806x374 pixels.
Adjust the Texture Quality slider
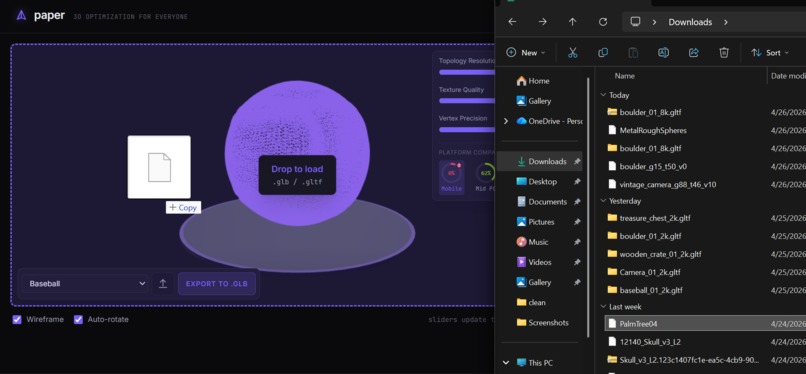(x=466, y=101)
